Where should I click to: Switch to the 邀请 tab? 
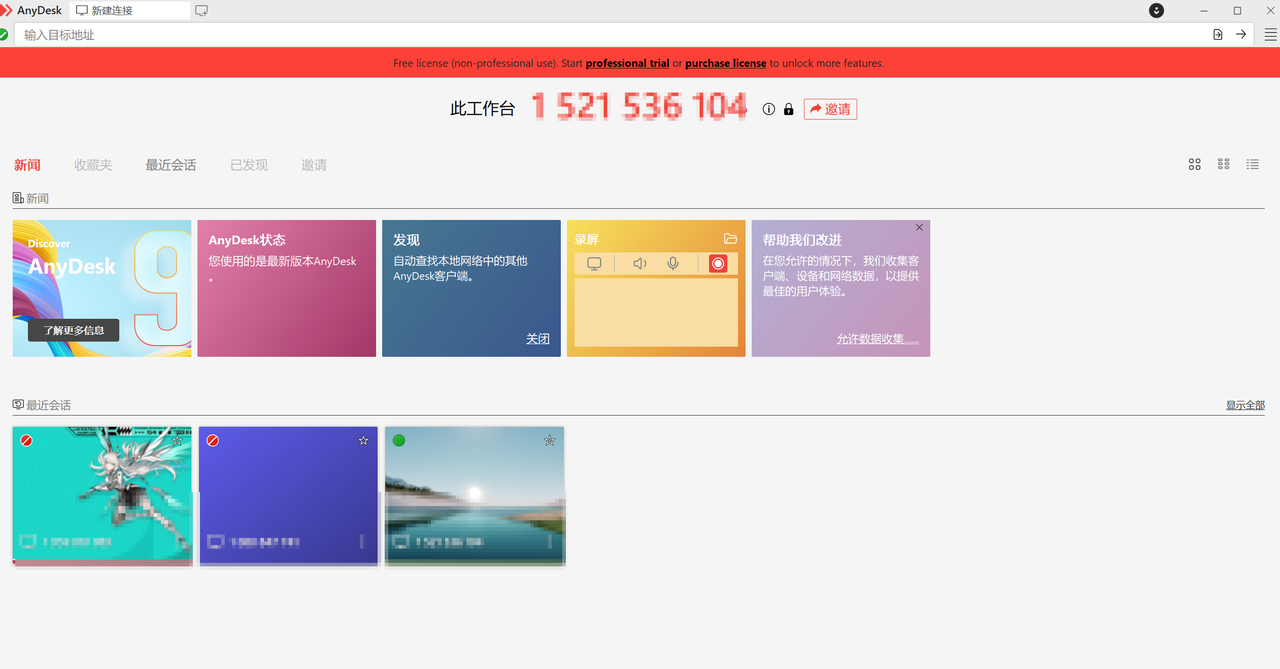point(314,165)
